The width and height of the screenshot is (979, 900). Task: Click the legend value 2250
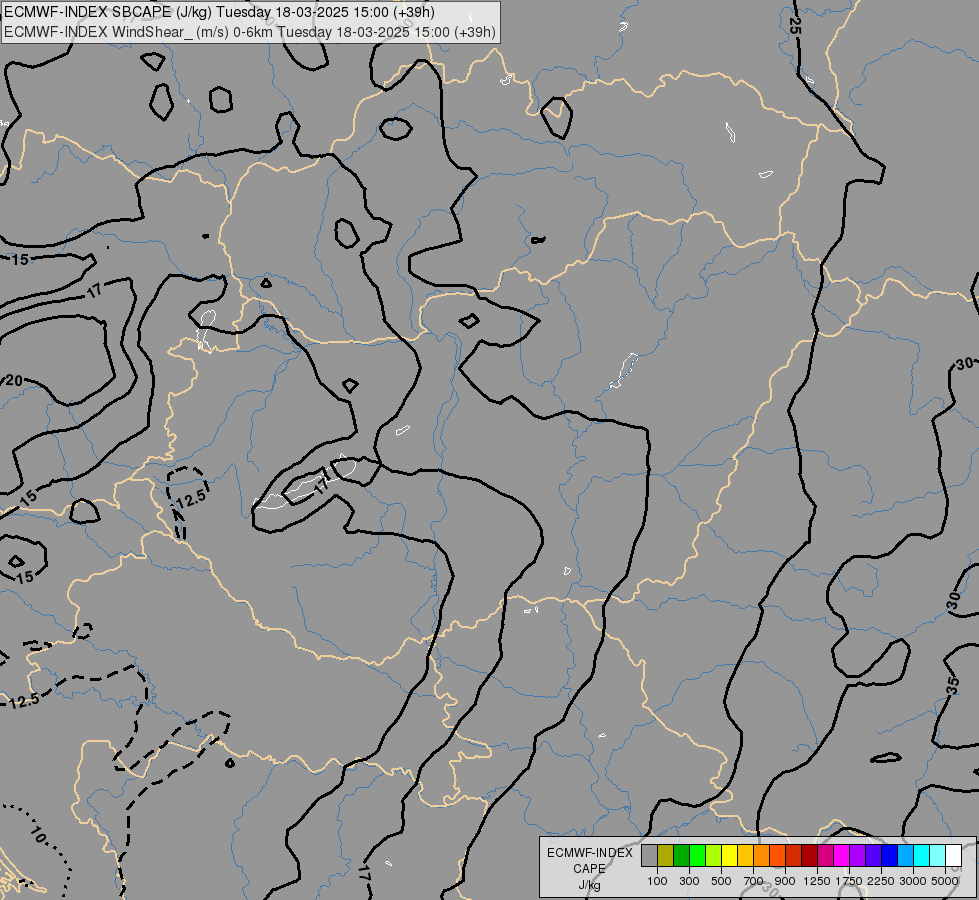881,881
